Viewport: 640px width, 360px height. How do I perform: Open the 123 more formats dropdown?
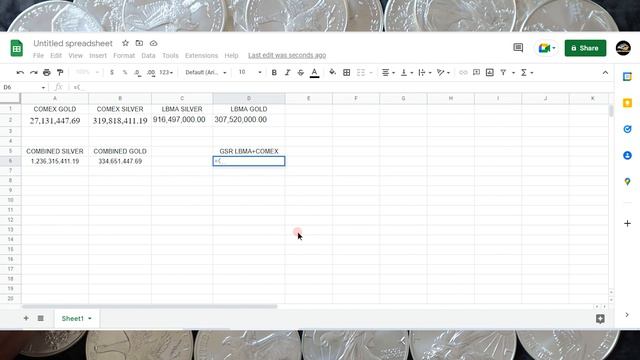[166, 73]
